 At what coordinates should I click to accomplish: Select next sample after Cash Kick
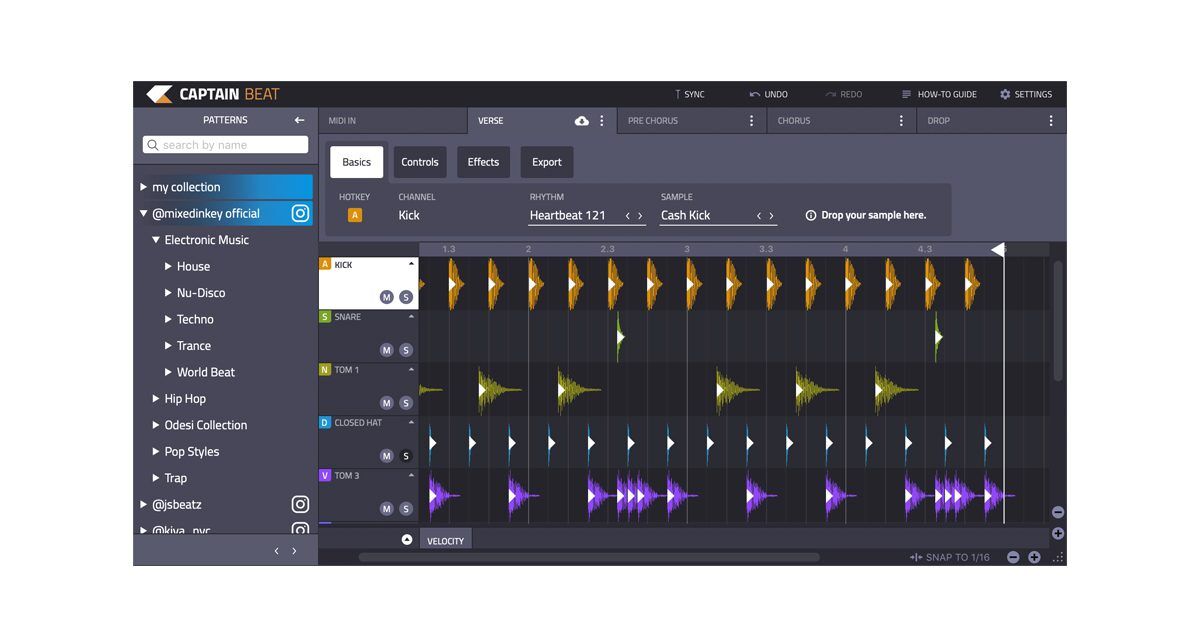click(771, 216)
